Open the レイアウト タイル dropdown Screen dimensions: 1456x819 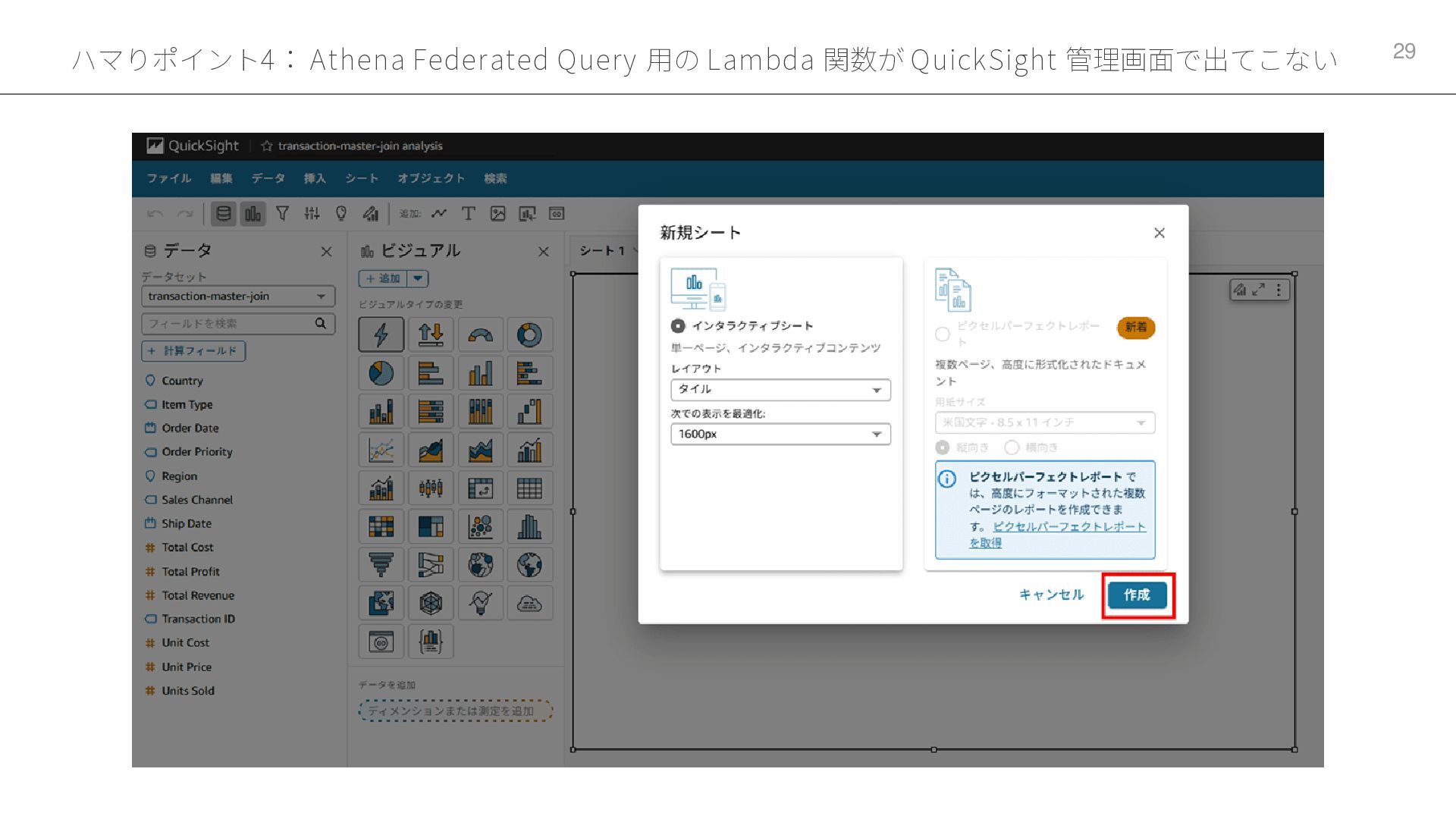click(x=780, y=390)
